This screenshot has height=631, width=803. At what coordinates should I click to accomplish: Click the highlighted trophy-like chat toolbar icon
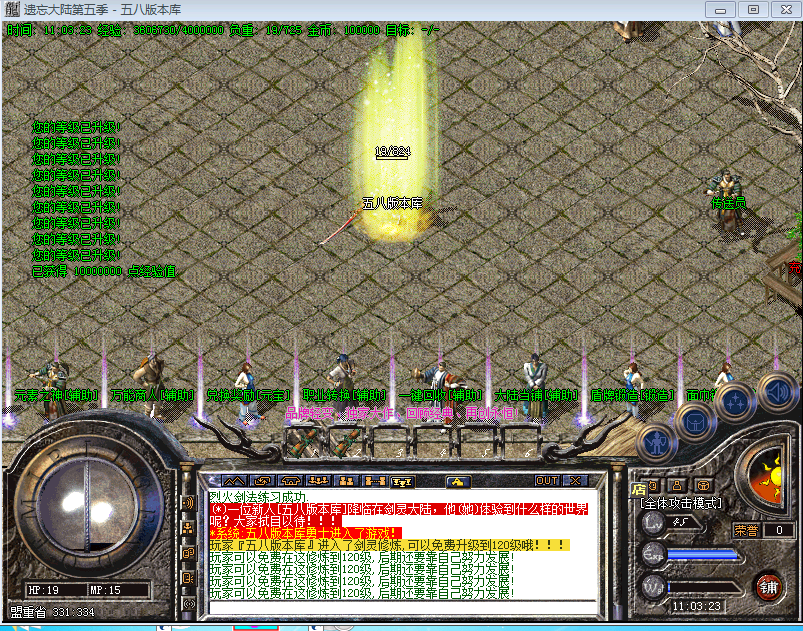click(x=402, y=481)
